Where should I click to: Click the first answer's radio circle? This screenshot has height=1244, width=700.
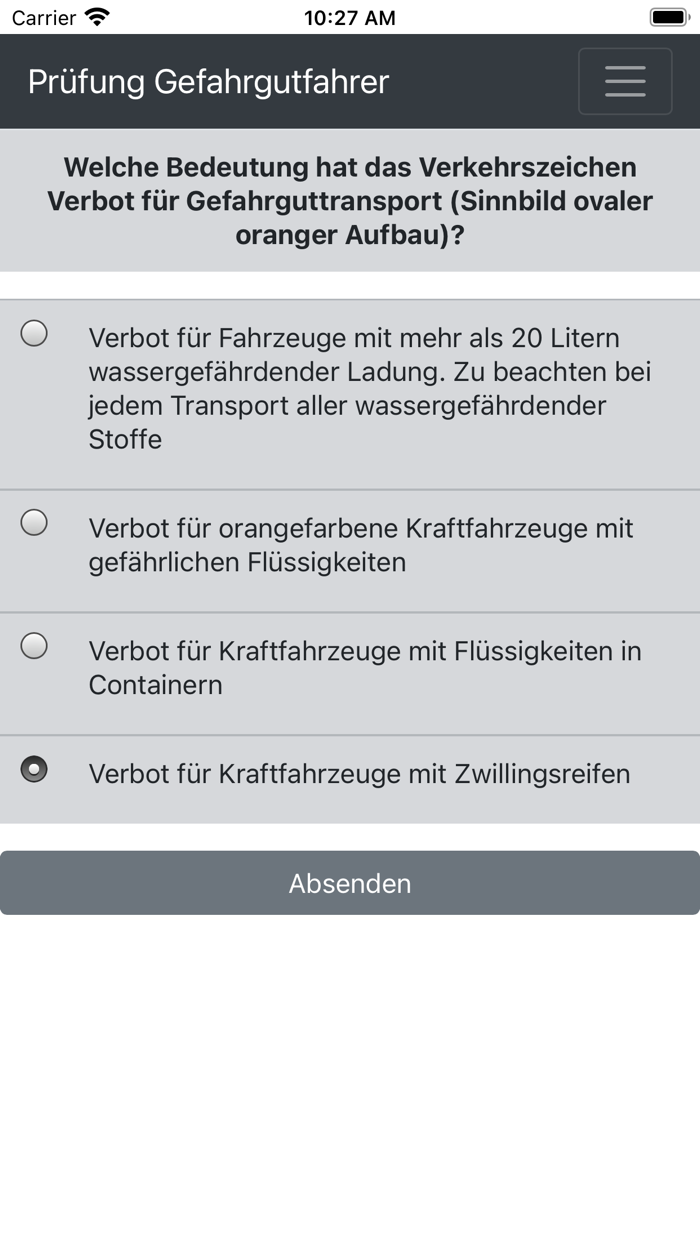click(35, 335)
